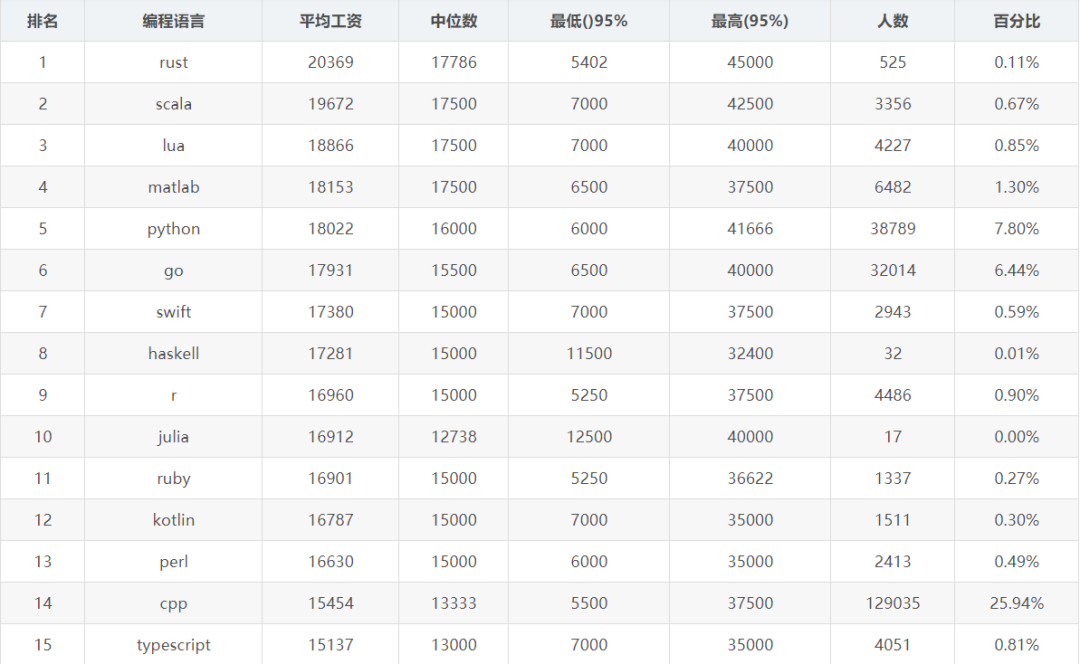1080x664 pixels.
Task: Click percentage 7.80% in python row
Action: (x=1017, y=229)
